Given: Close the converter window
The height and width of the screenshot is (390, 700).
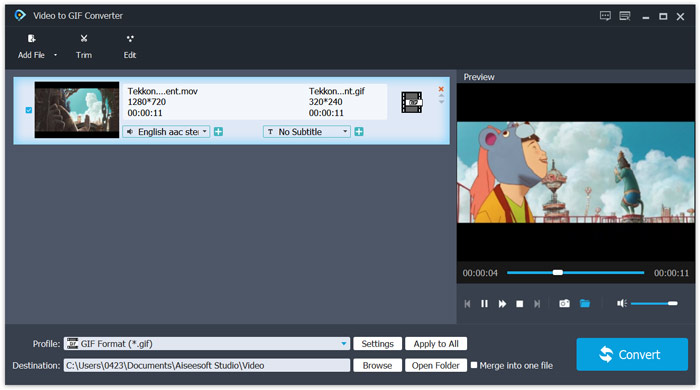Looking at the screenshot, I should click(x=680, y=17).
